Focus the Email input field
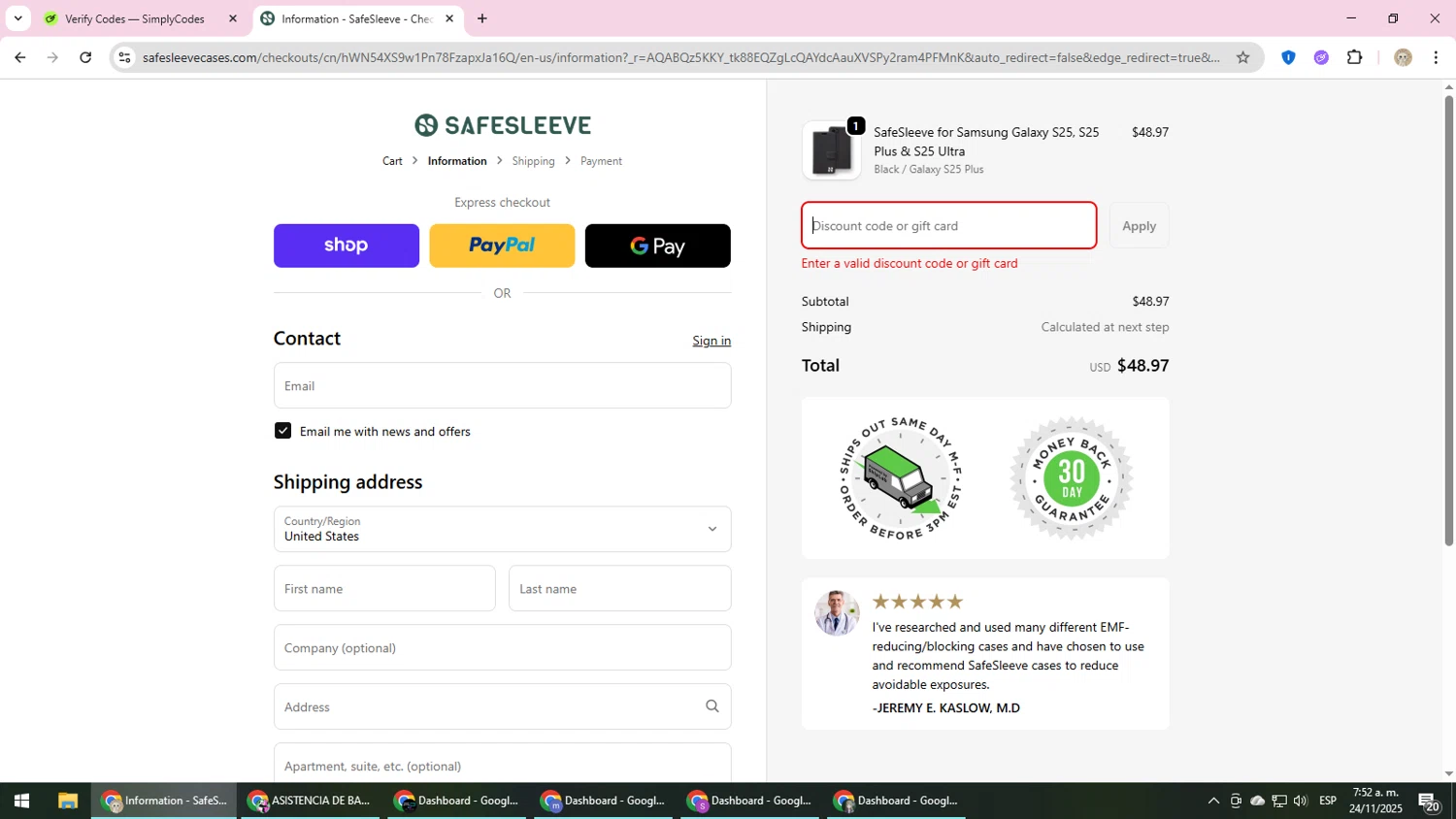The width and height of the screenshot is (1456, 819). pos(502,385)
